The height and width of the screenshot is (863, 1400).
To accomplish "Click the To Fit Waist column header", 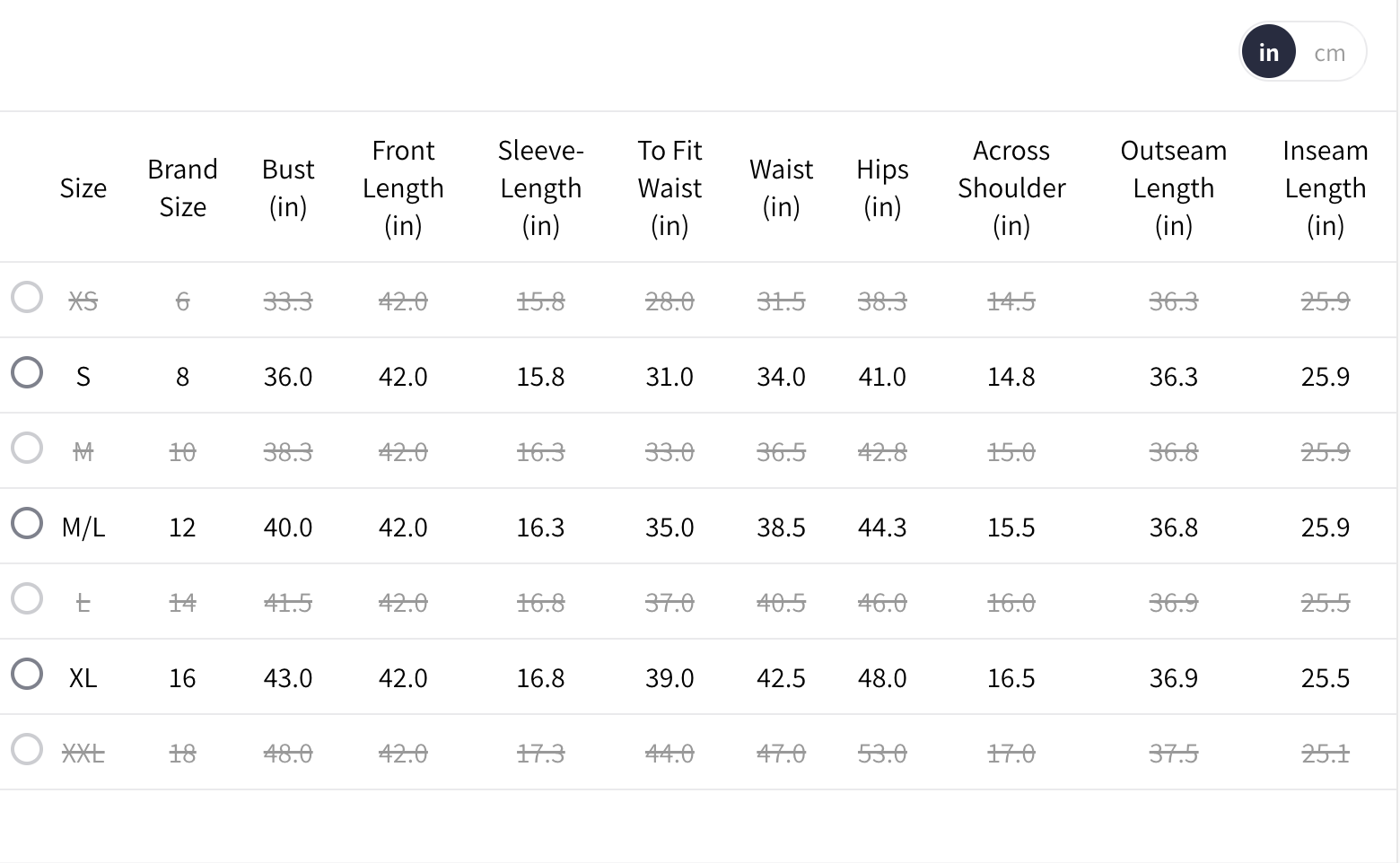I will point(669,187).
